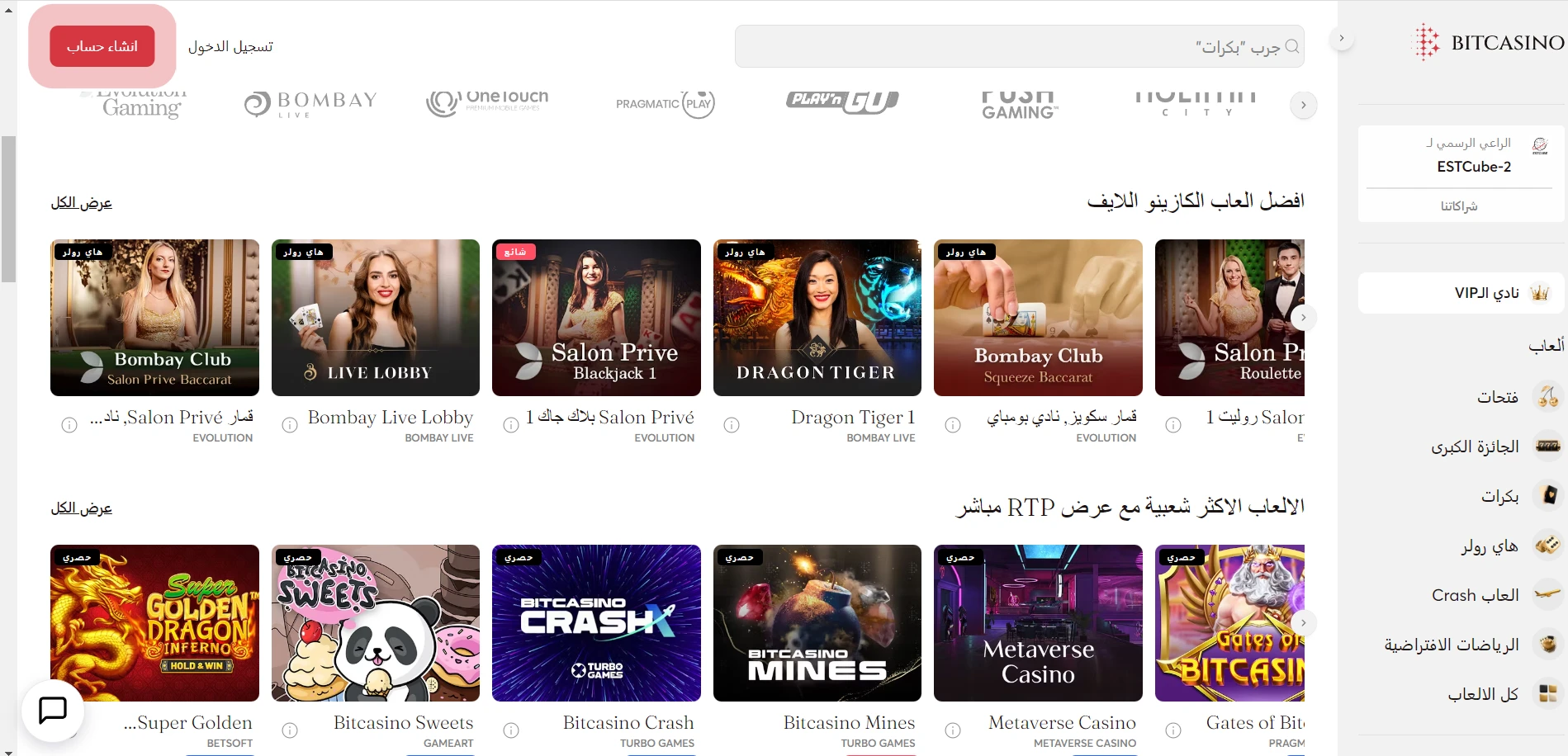Open the virtual sports category
This screenshot has width=1568, height=756.
(1452, 645)
